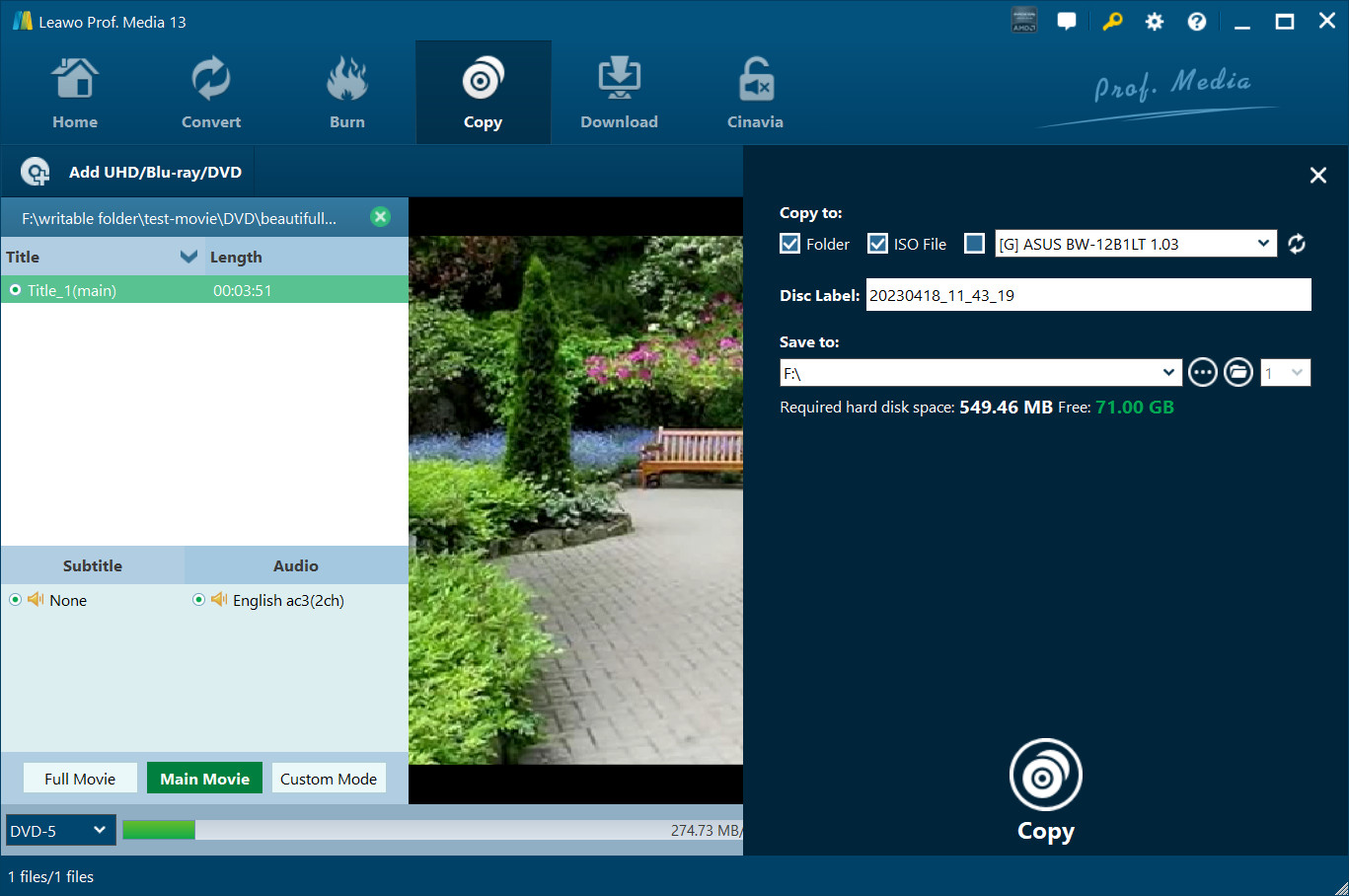Enable the disc drive checkbox
1349x896 pixels.
pos(974,244)
